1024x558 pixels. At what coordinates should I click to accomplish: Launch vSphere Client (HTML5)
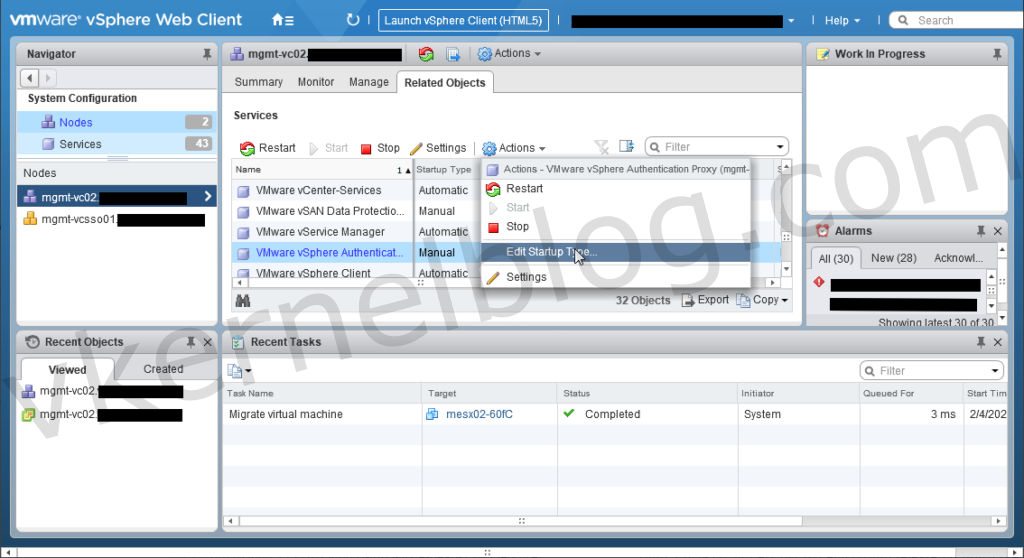click(x=463, y=20)
